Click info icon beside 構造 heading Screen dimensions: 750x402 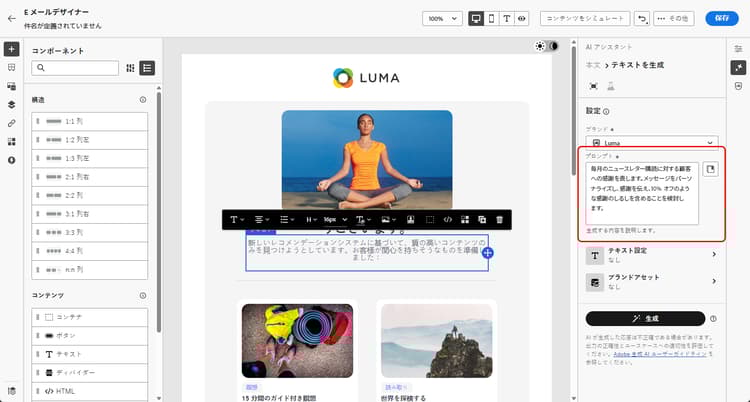tap(143, 100)
